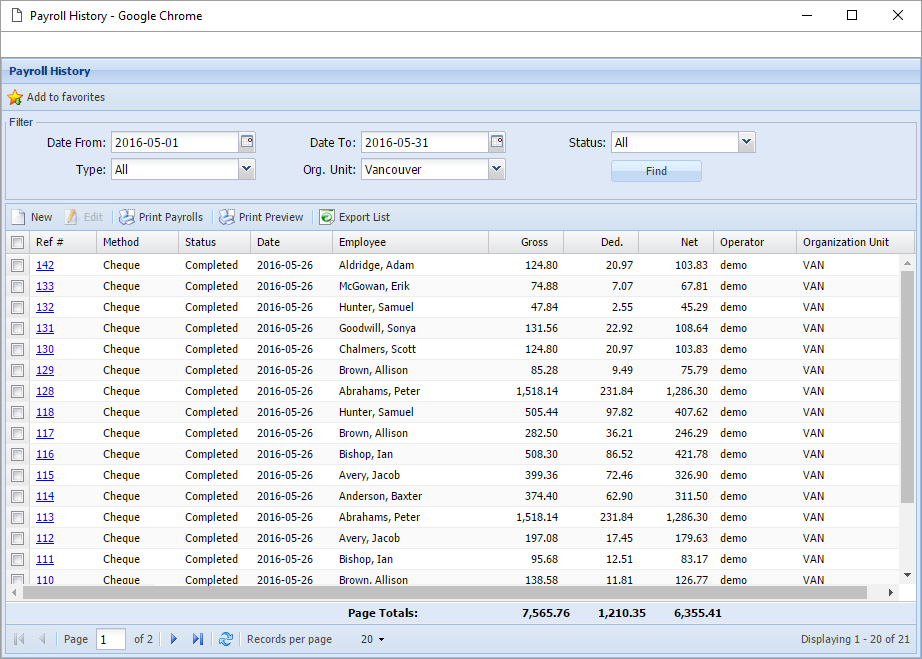The width and height of the screenshot is (922, 659).
Task: Open the Type dropdown
Action: pos(246,169)
